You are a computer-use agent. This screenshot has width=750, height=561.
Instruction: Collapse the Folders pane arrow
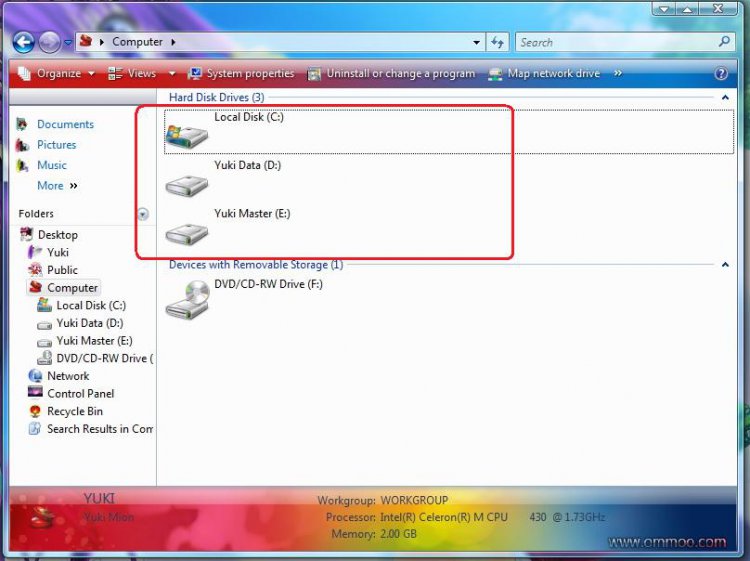pyautogui.click(x=143, y=214)
